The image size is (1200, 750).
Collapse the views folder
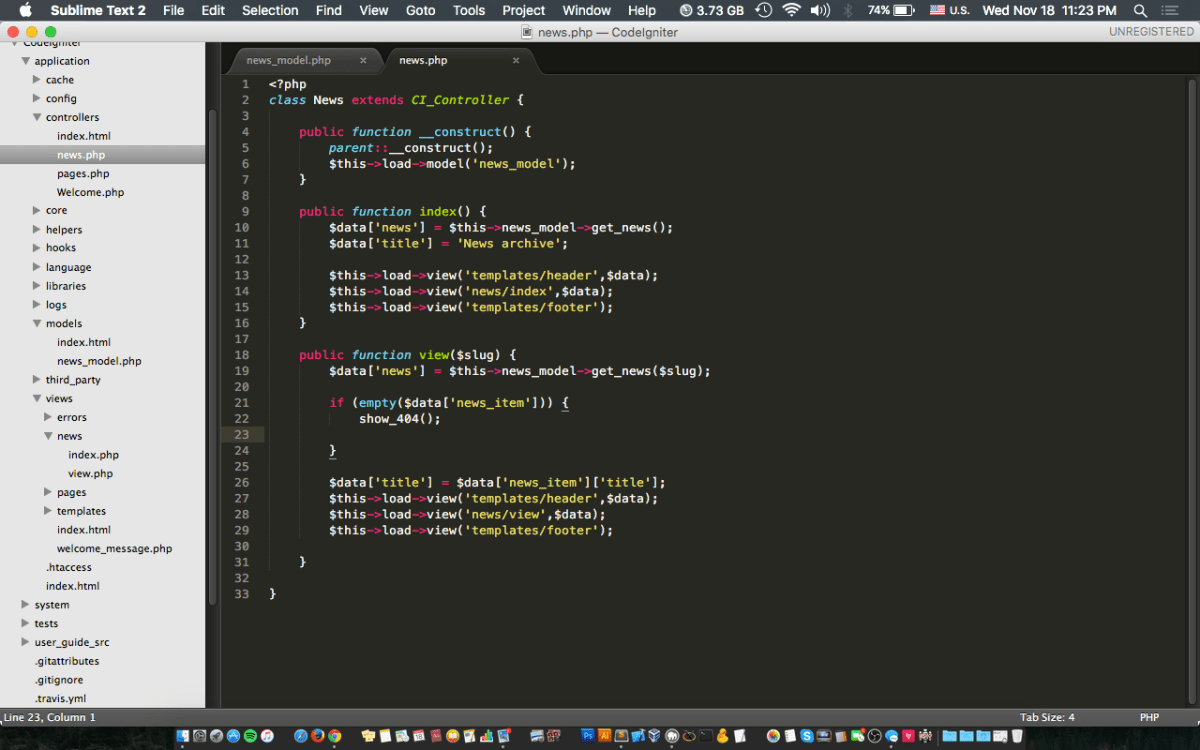point(37,398)
